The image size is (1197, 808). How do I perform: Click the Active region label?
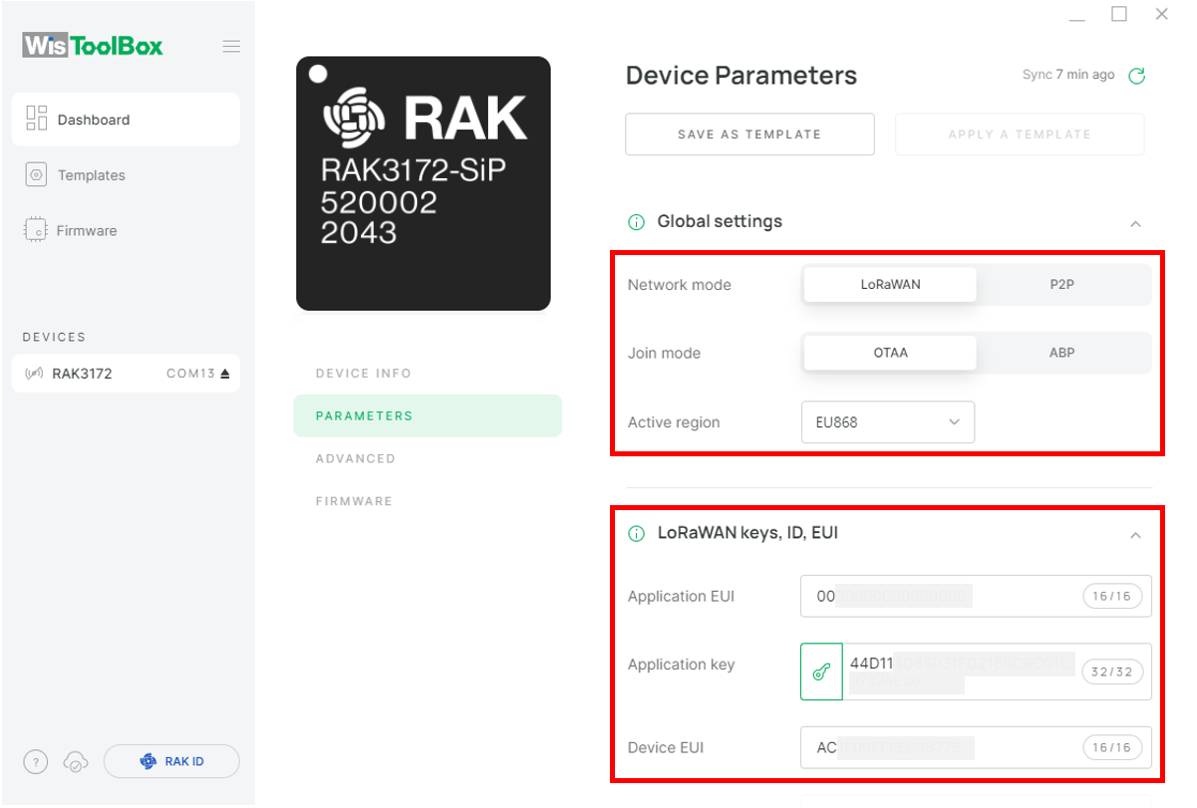click(x=673, y=423)
